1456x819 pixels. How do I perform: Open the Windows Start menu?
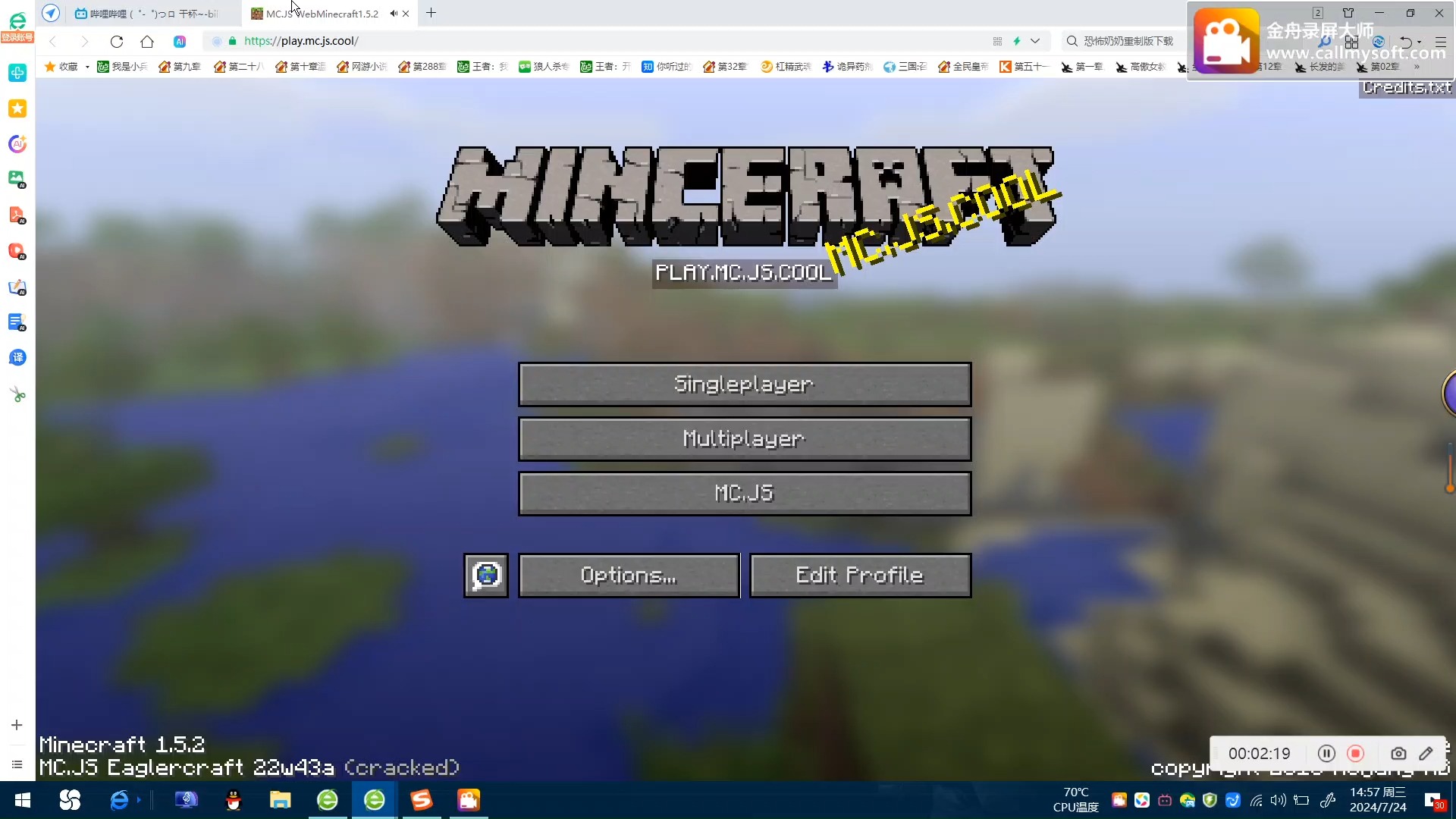pos(23,801)
